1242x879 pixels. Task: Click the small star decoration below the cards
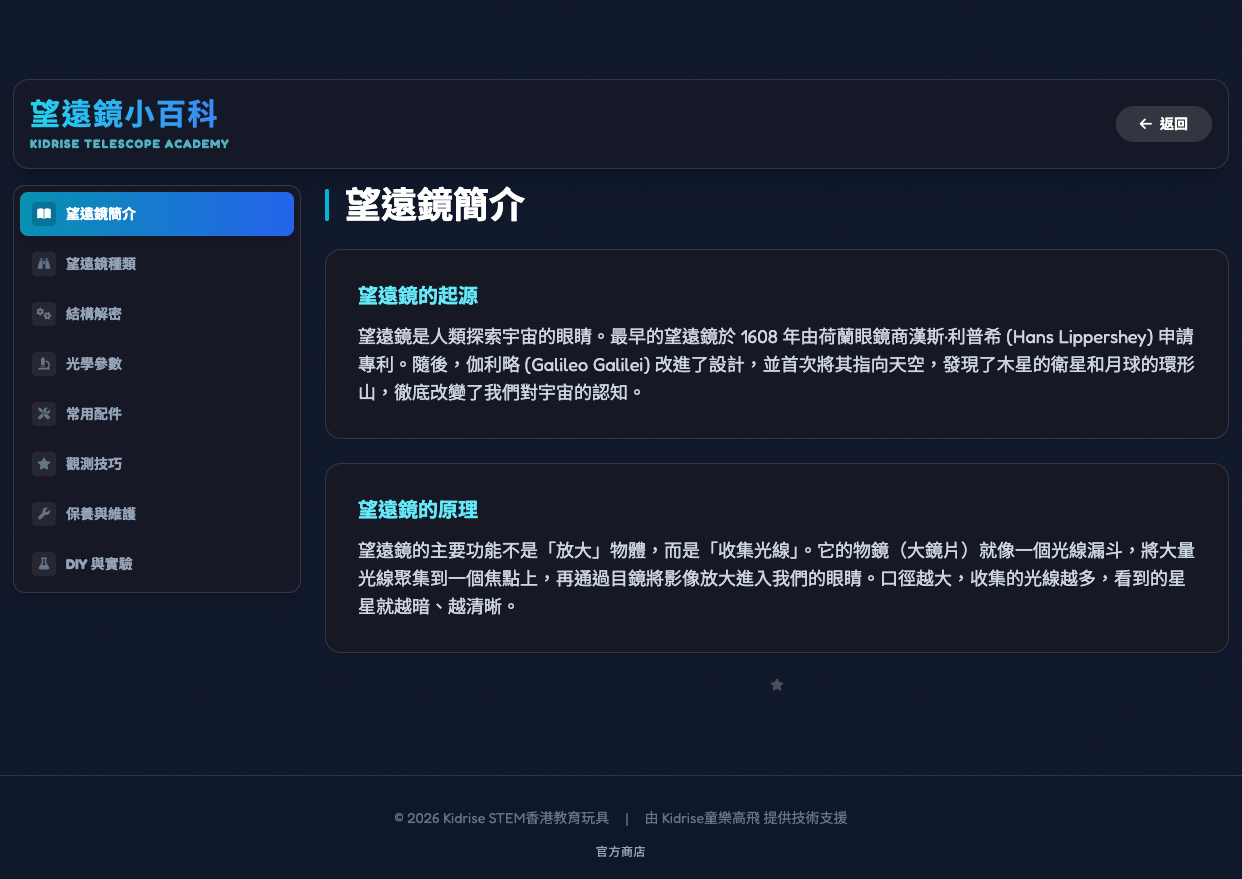tap(777, 685)
